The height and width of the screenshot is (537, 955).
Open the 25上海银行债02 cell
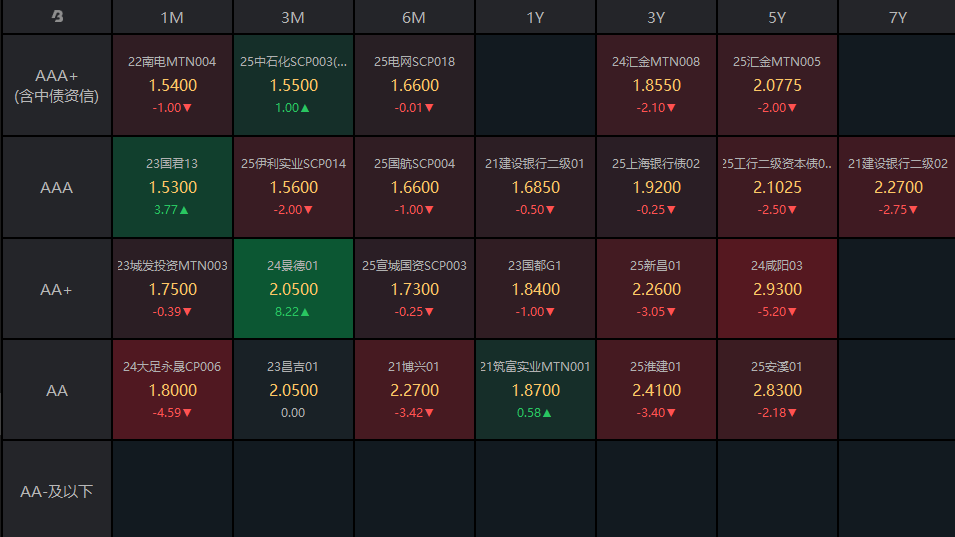tap(656, 187)
